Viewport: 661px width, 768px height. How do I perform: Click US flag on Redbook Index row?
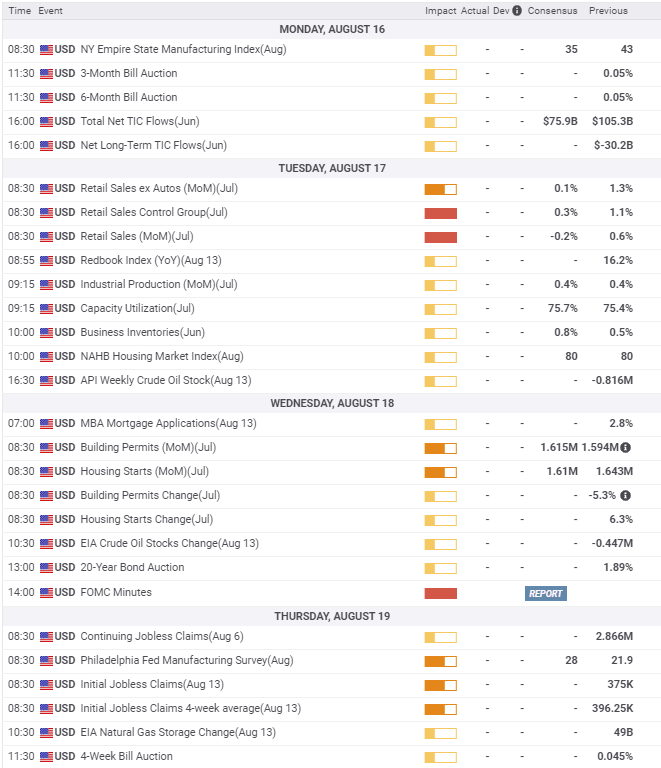click(47, 261)
